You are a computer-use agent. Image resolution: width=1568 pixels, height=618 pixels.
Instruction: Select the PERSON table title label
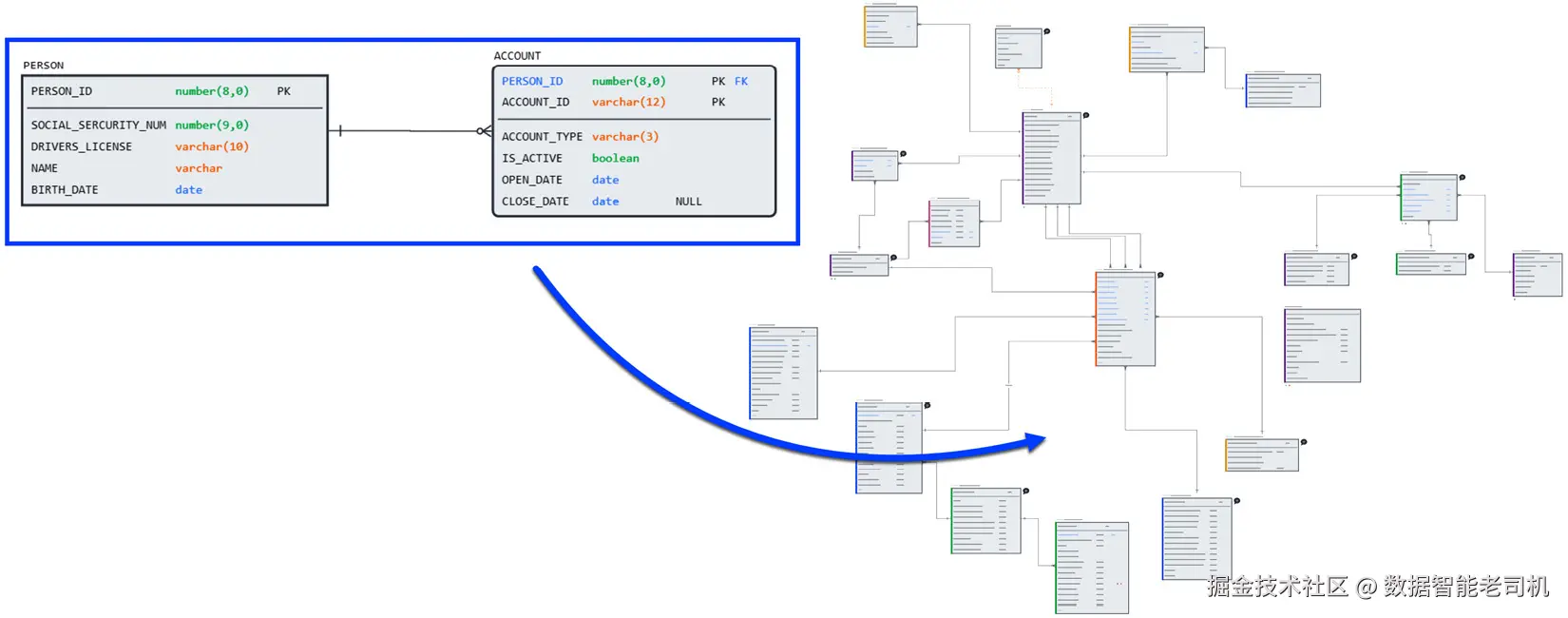(44, 66)
